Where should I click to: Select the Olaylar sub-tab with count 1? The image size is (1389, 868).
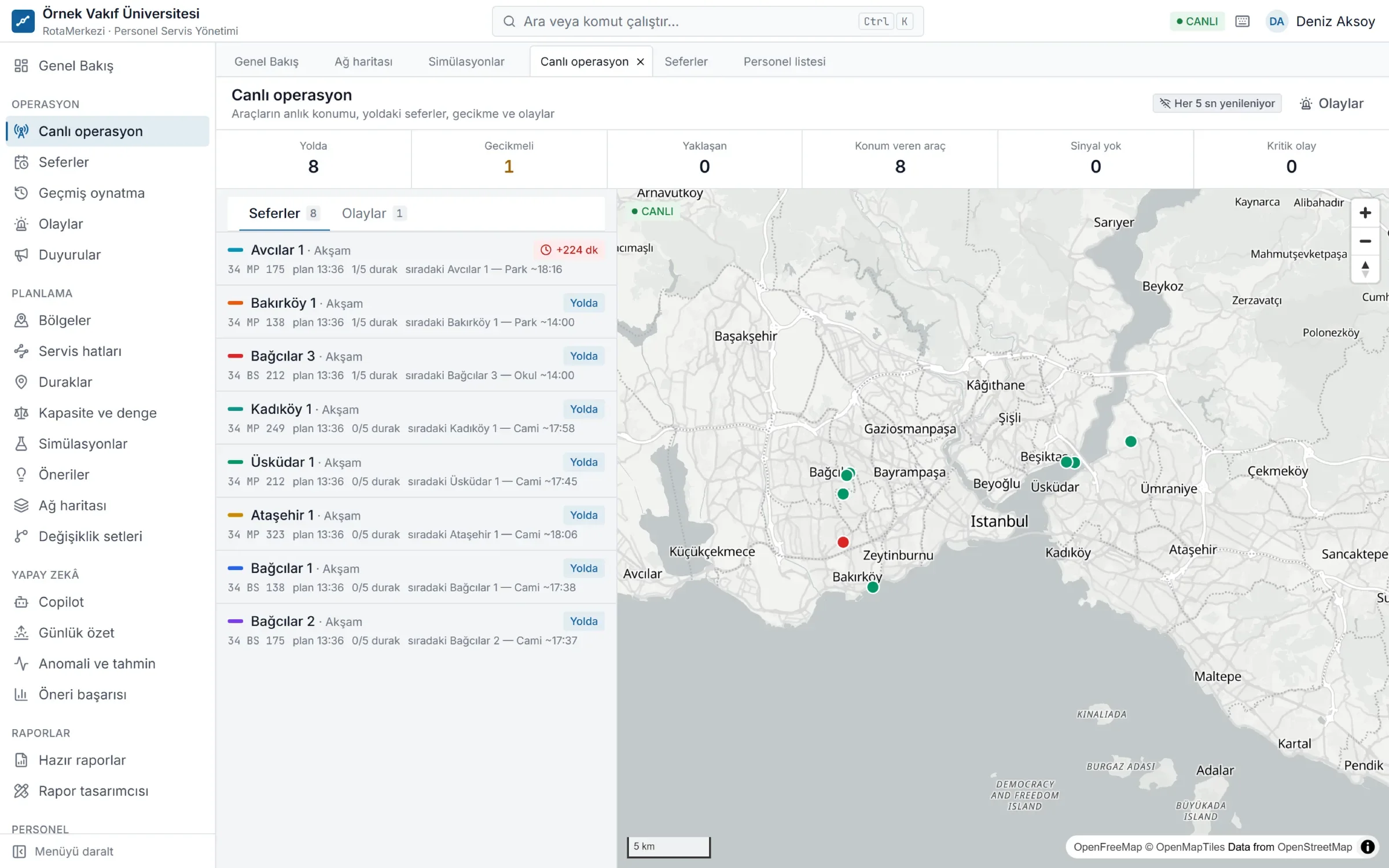374,214
